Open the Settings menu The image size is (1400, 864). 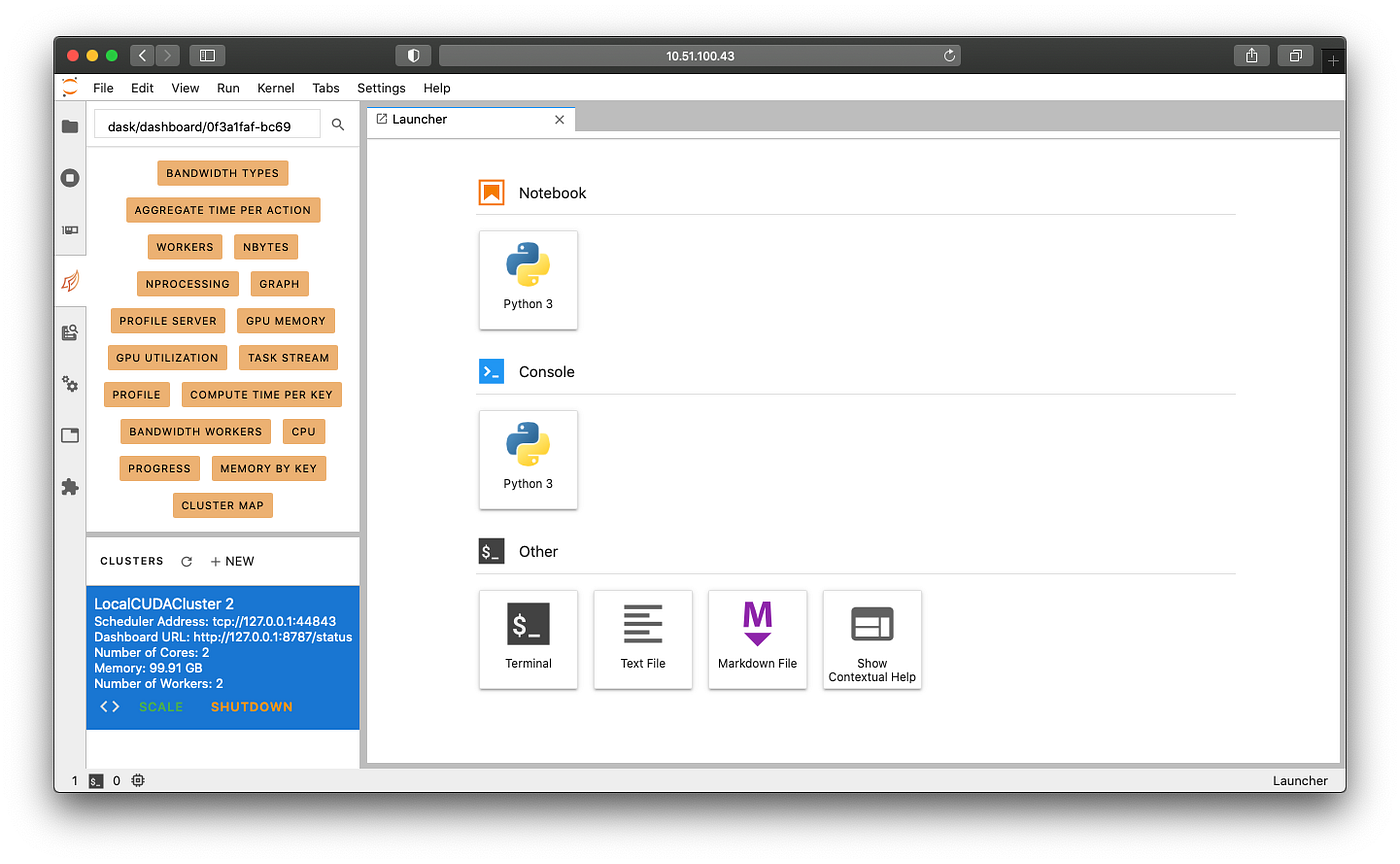381,88
